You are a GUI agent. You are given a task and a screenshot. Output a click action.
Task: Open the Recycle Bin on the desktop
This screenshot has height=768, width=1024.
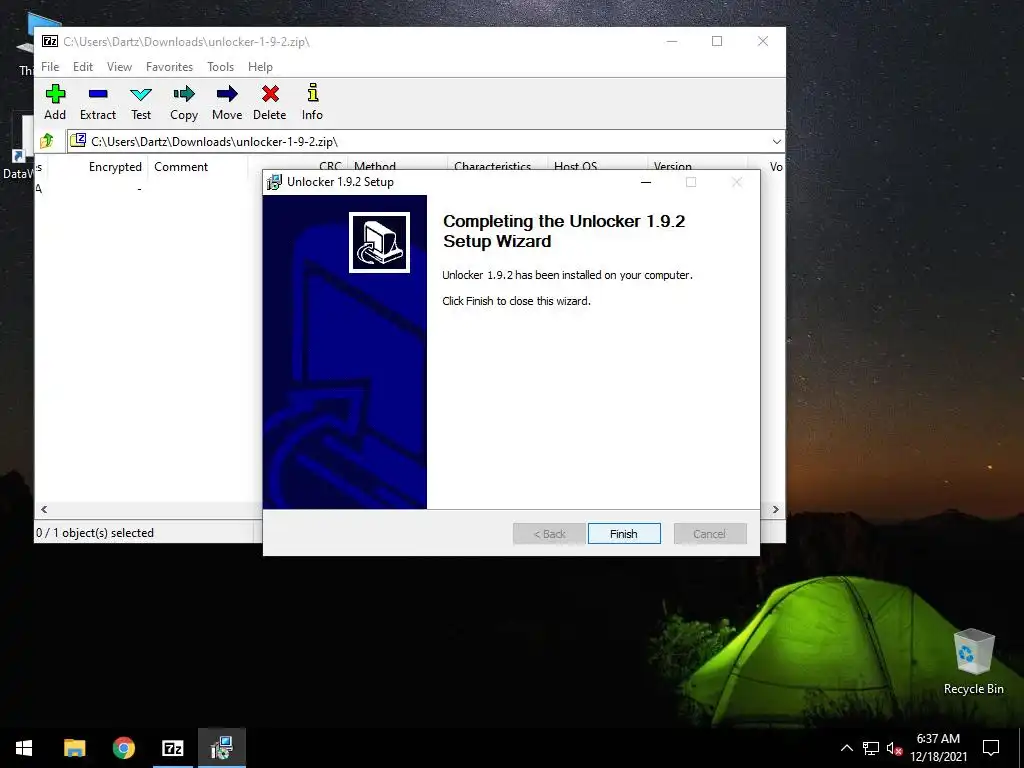tap(973, 661)
